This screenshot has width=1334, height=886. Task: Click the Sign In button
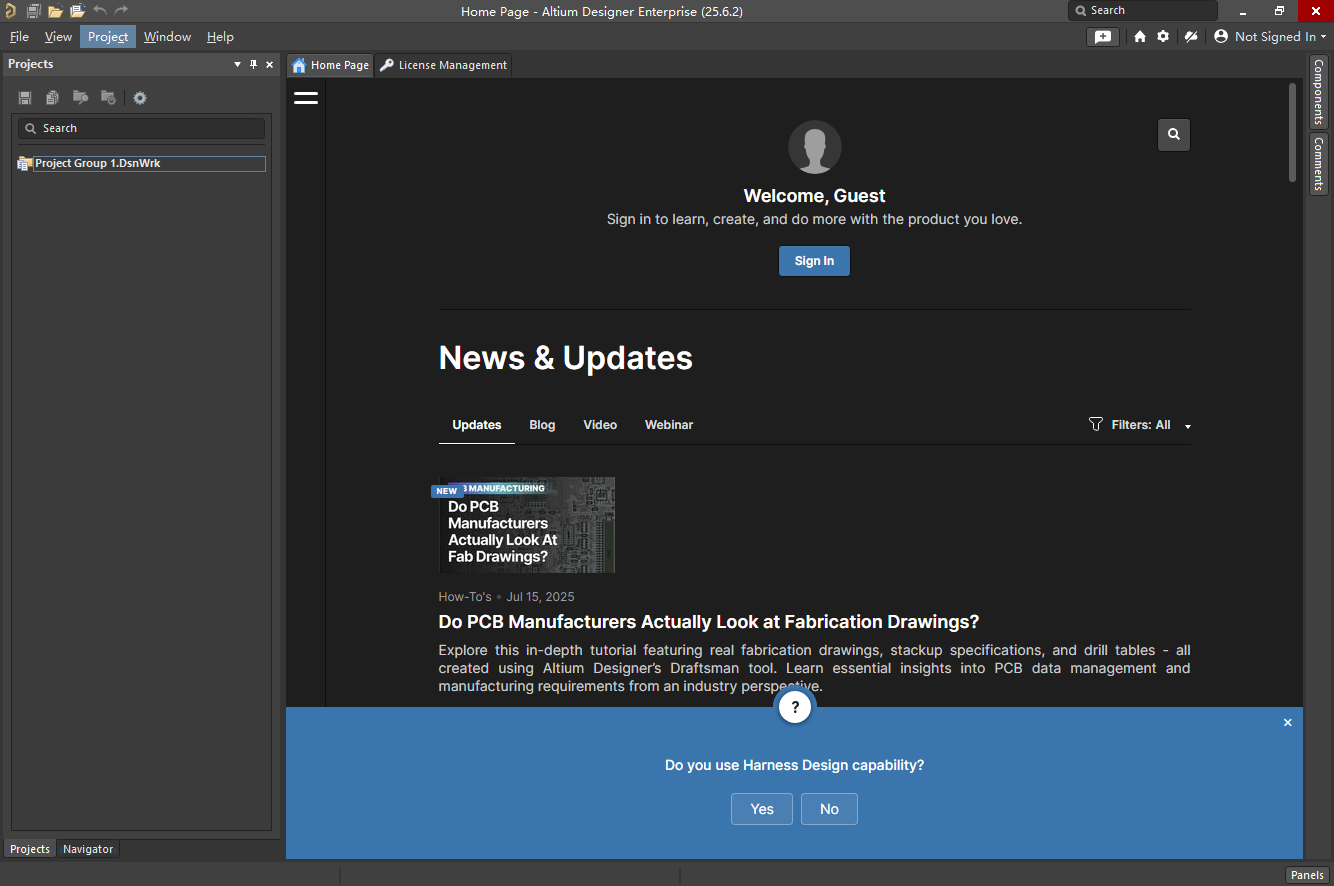814,261
